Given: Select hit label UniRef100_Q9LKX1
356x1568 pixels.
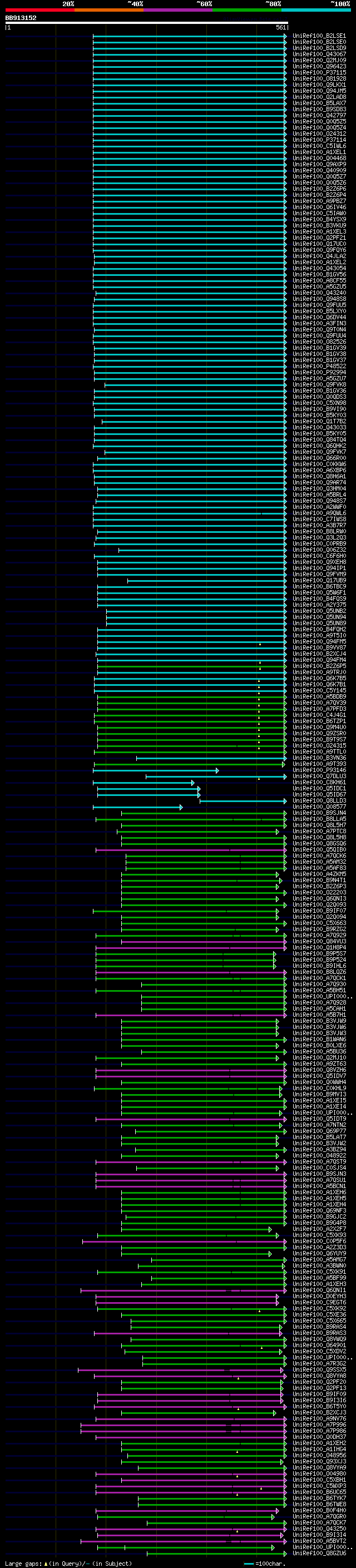Looking at the screenshot, I should [x=319, y=85].
